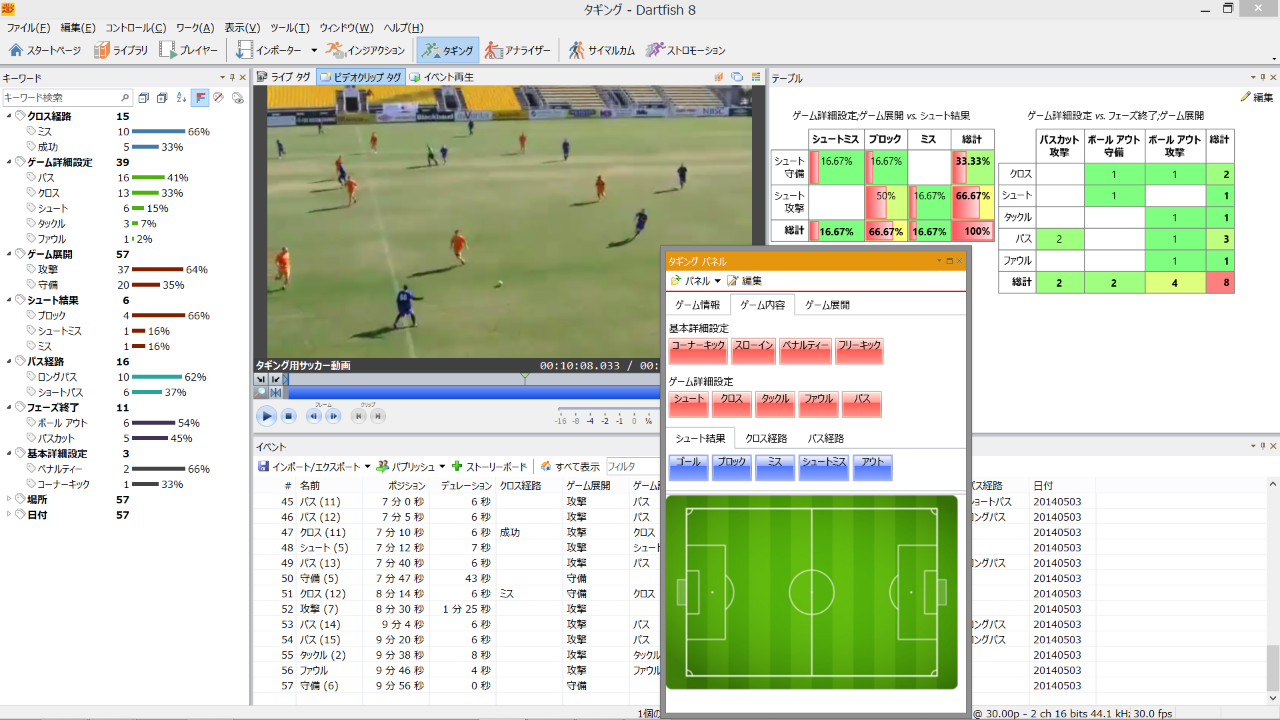The image size is (1280, 720).
Task: Open the コントロール(C) menu
Action: [x=135, y=27]
